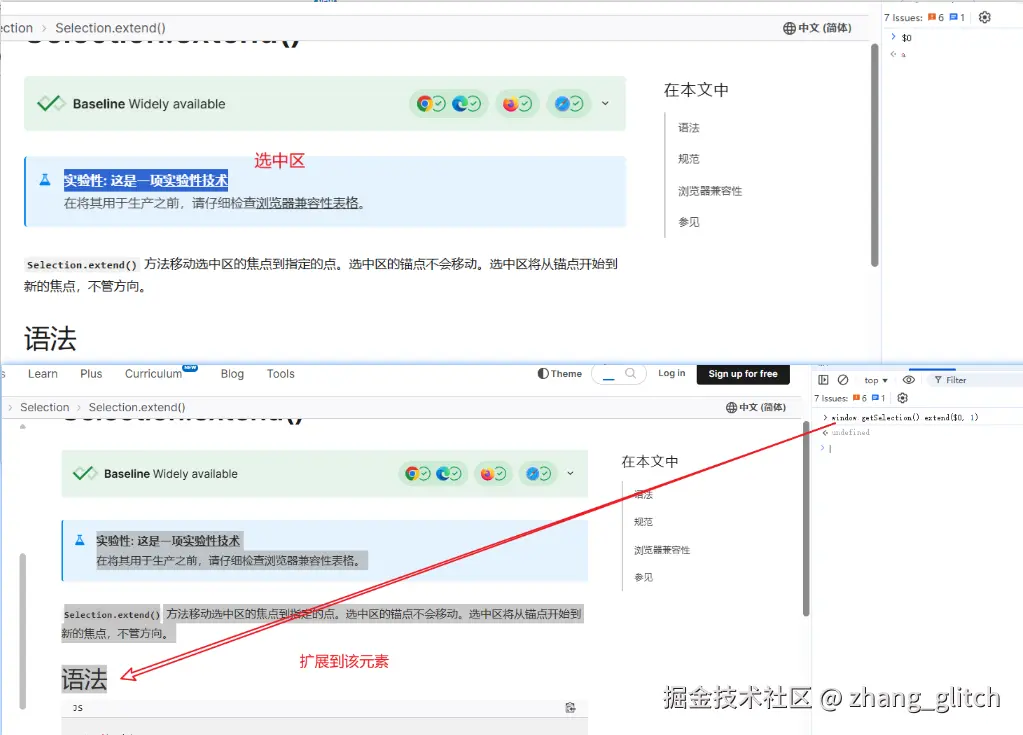Go to 规范 in lower page's table of contents
Viewport: 1023px width, 735px height.
pyautogui.click(x=643, y=522)
